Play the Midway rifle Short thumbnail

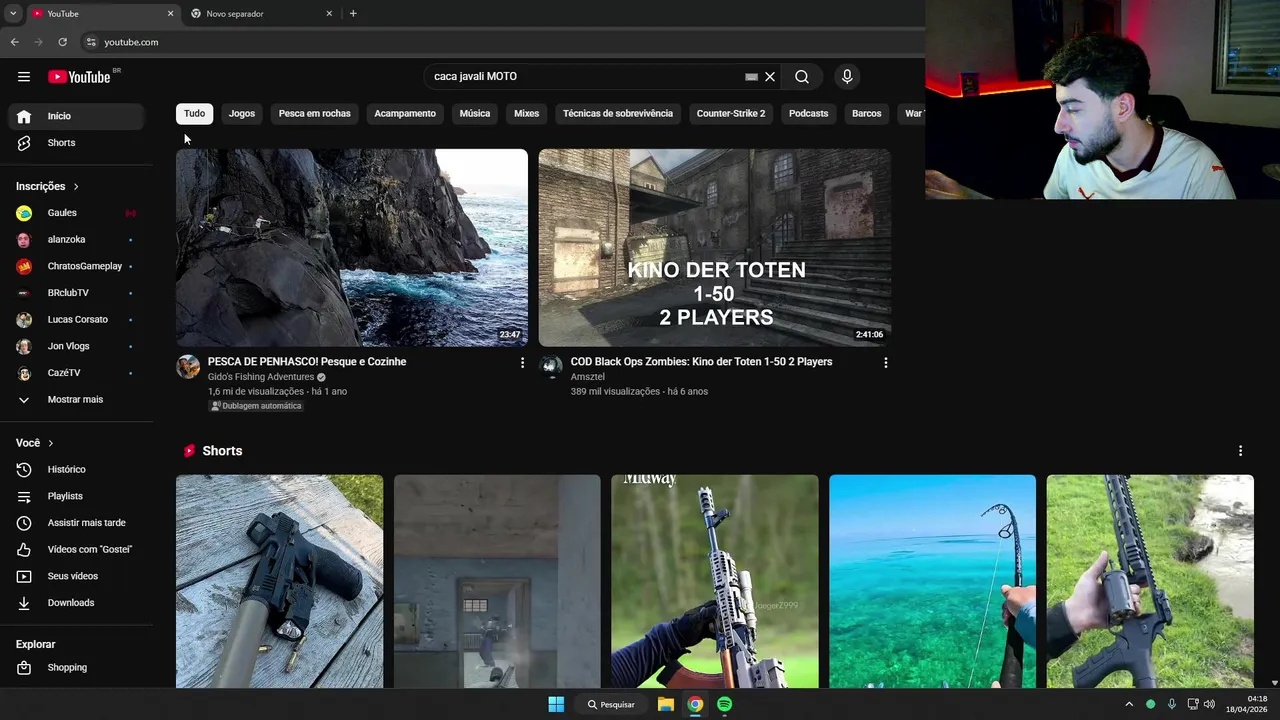pyautogui.click(x=715, y=582)
